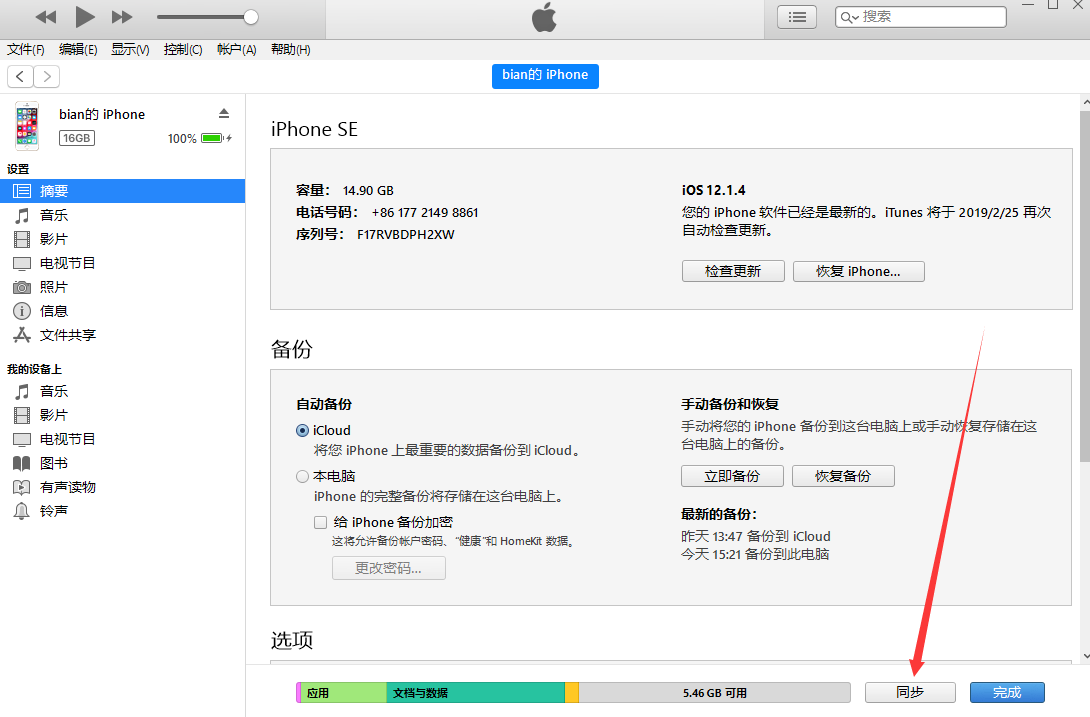
Task: Click the 检查更新 button
Action: click(x=733, y=271)
